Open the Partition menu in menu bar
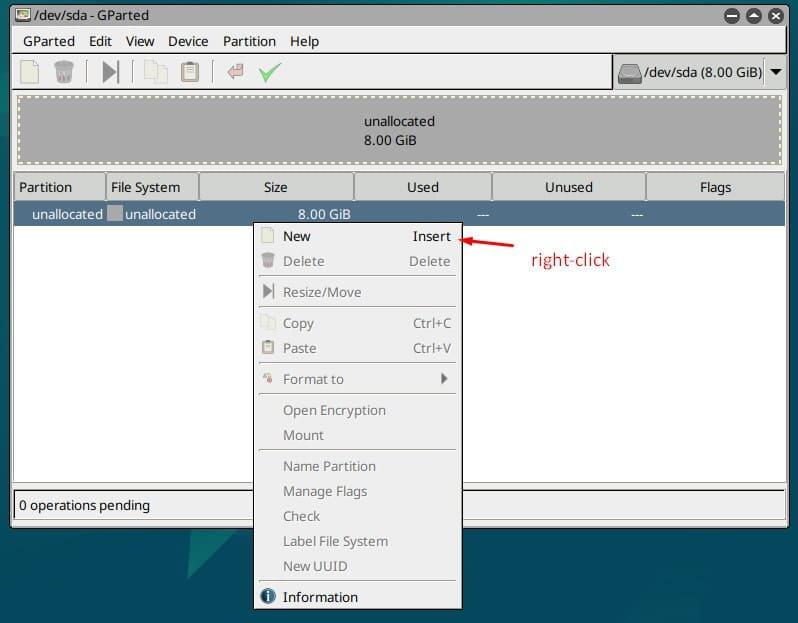Viewport: 798px width, 623px height. tap(249, 41)
